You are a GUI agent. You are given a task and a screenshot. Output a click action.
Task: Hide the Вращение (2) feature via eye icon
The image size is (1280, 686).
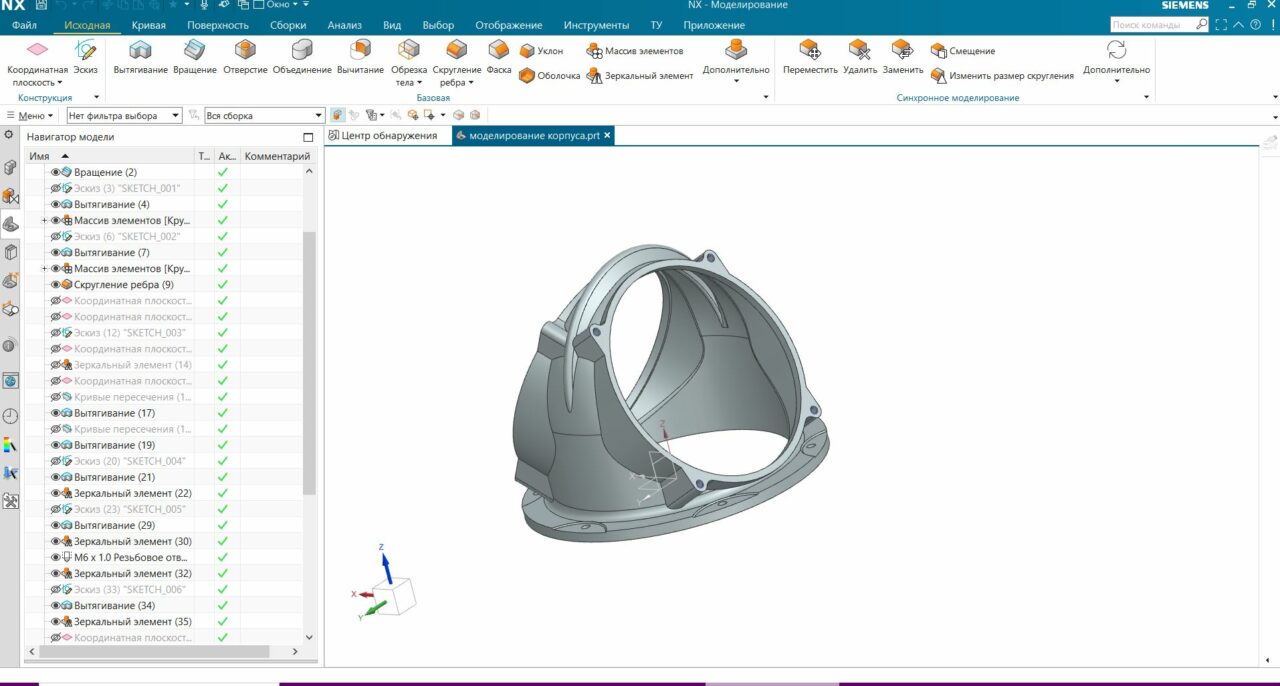click(x=56, y=173)
